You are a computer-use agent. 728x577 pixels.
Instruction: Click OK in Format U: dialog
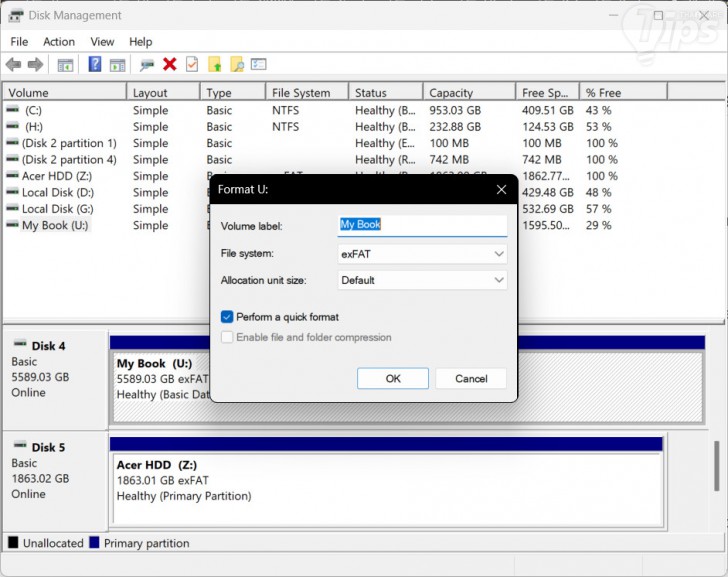click(393, 378)
